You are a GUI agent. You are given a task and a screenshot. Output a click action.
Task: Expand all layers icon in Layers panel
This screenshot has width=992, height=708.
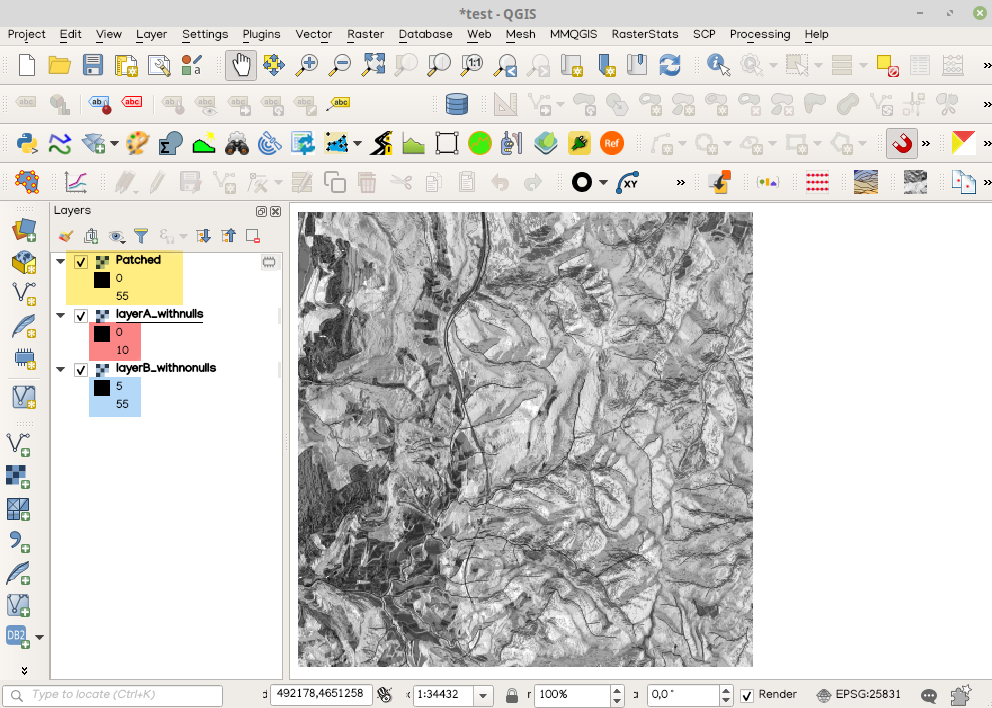(203, 236)
